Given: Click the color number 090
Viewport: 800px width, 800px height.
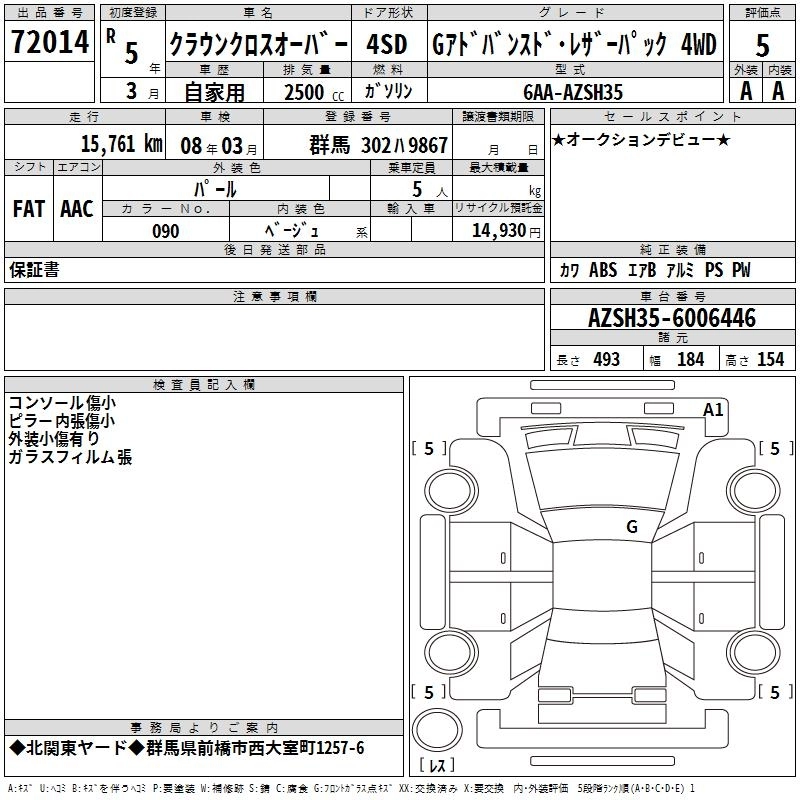Looking at the screenshot, I should click(166, 231).
